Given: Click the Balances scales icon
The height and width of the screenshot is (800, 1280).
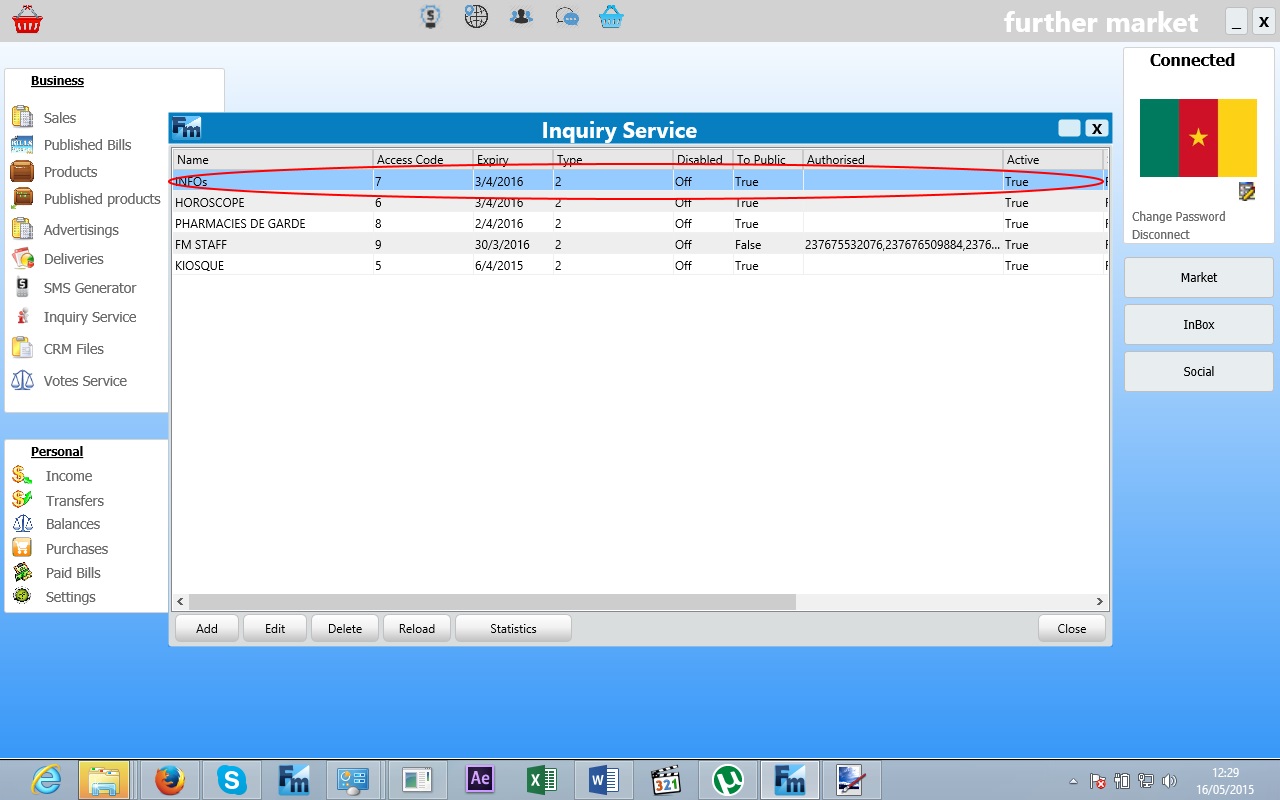Looking at the screenshot, I should click(x=22, y=523).
